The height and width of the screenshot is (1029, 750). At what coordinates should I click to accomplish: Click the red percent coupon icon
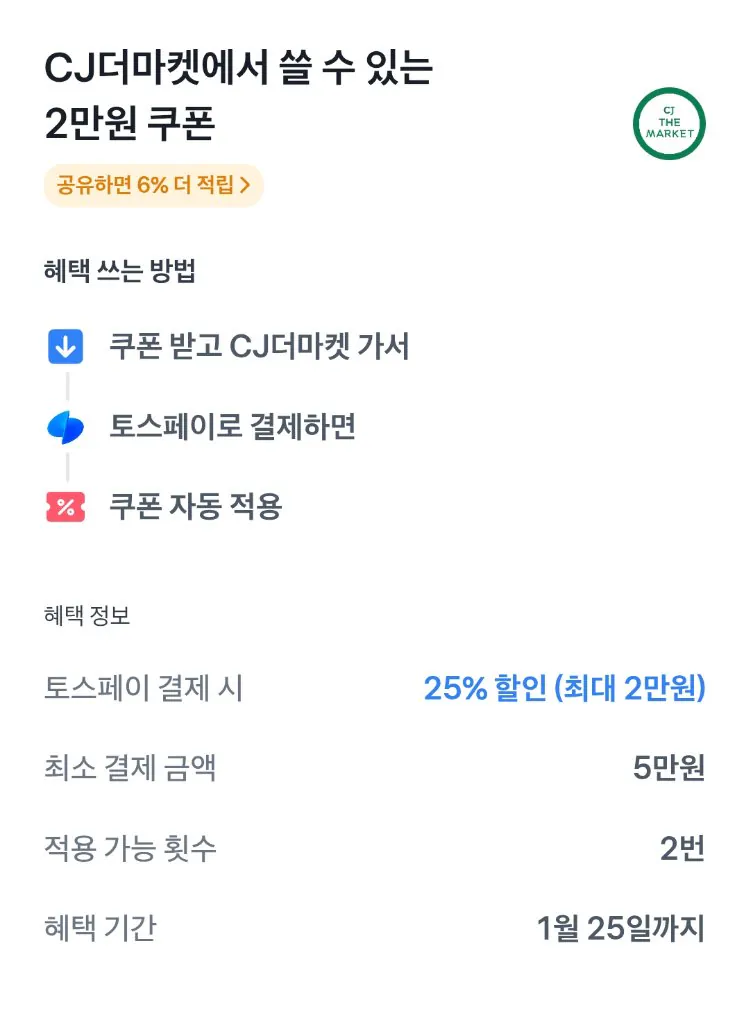point(66,507)
